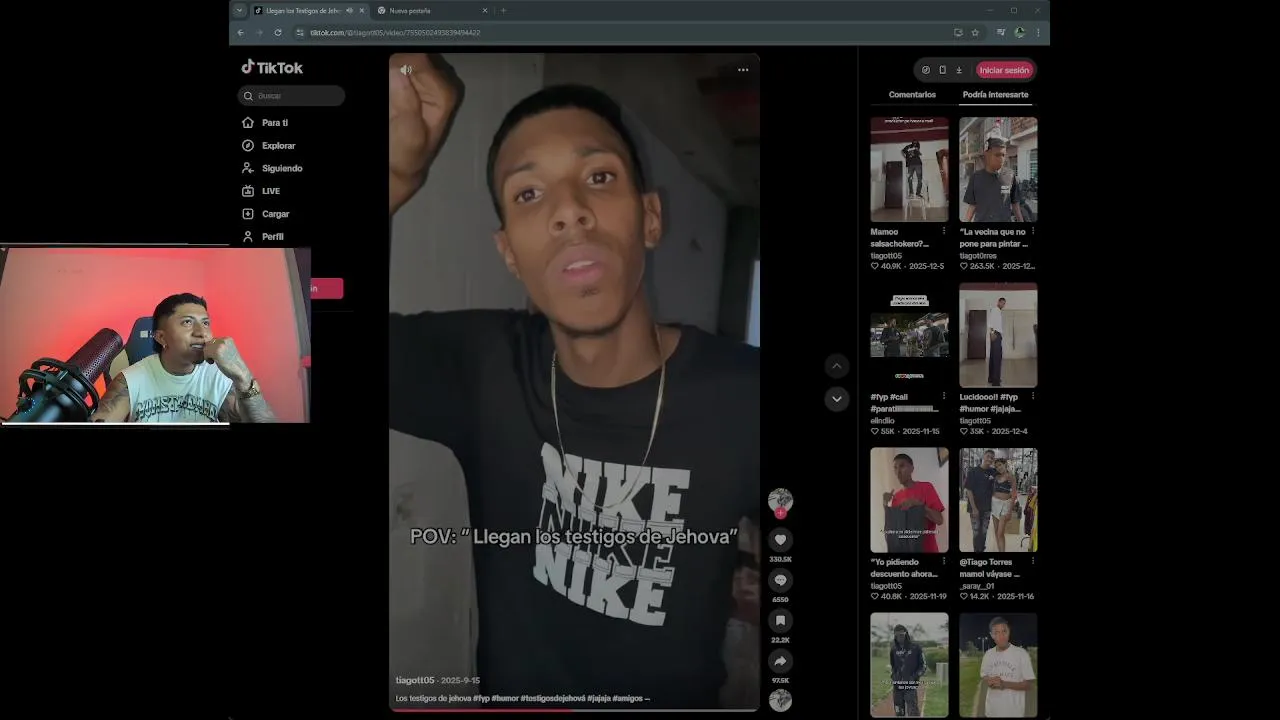Click the Iniciar sesión button
Image resolution: width=1280 pixels, height=720 pixels.
coord(1004,70)
